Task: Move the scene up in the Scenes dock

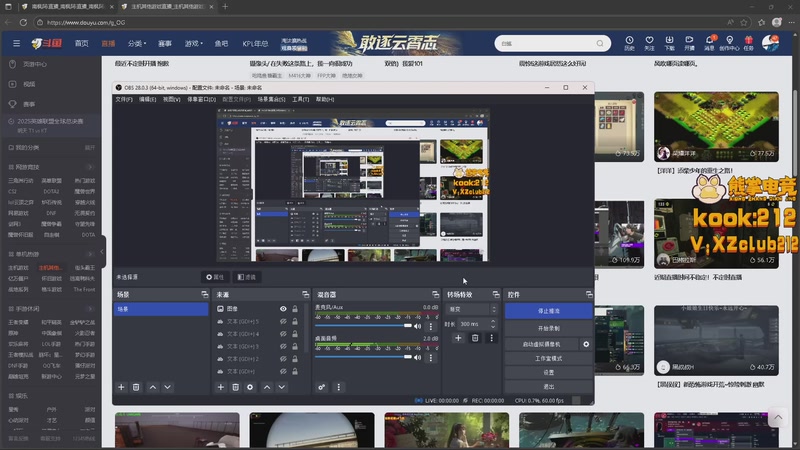Action: 153,387
